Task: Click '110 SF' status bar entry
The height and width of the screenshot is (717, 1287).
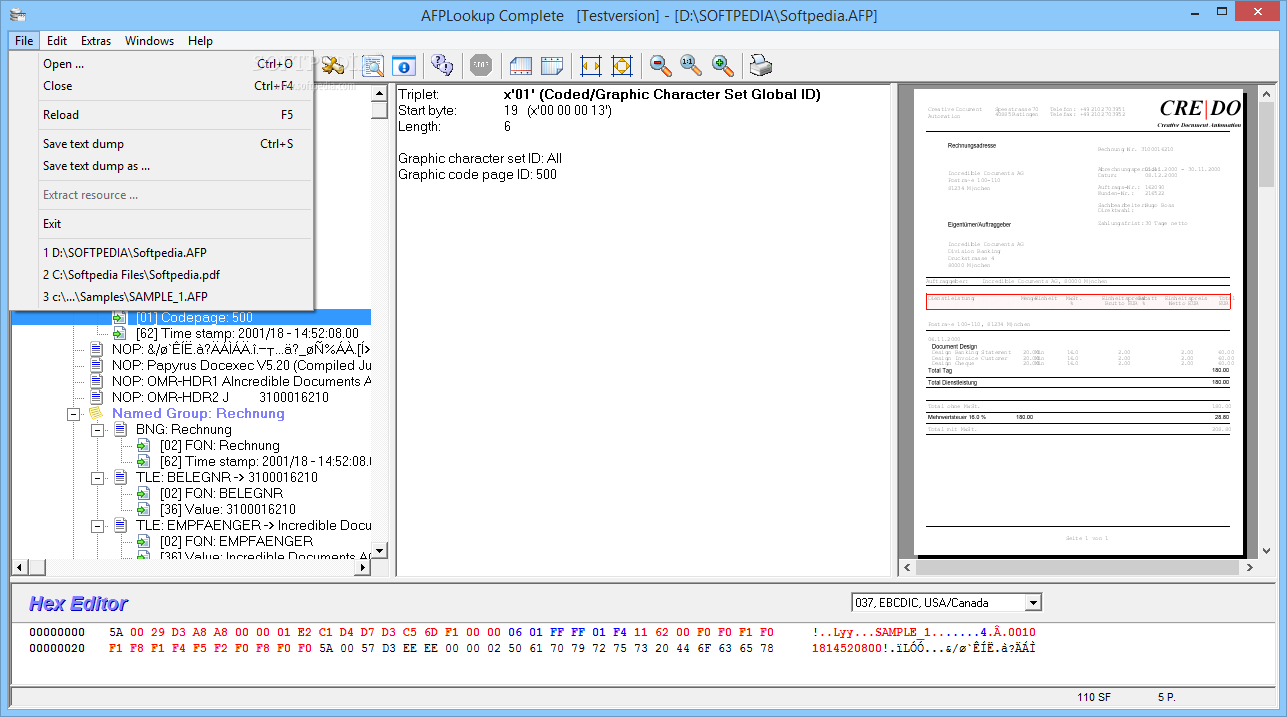Action: pyautogui.click(x=1094, y=696)
